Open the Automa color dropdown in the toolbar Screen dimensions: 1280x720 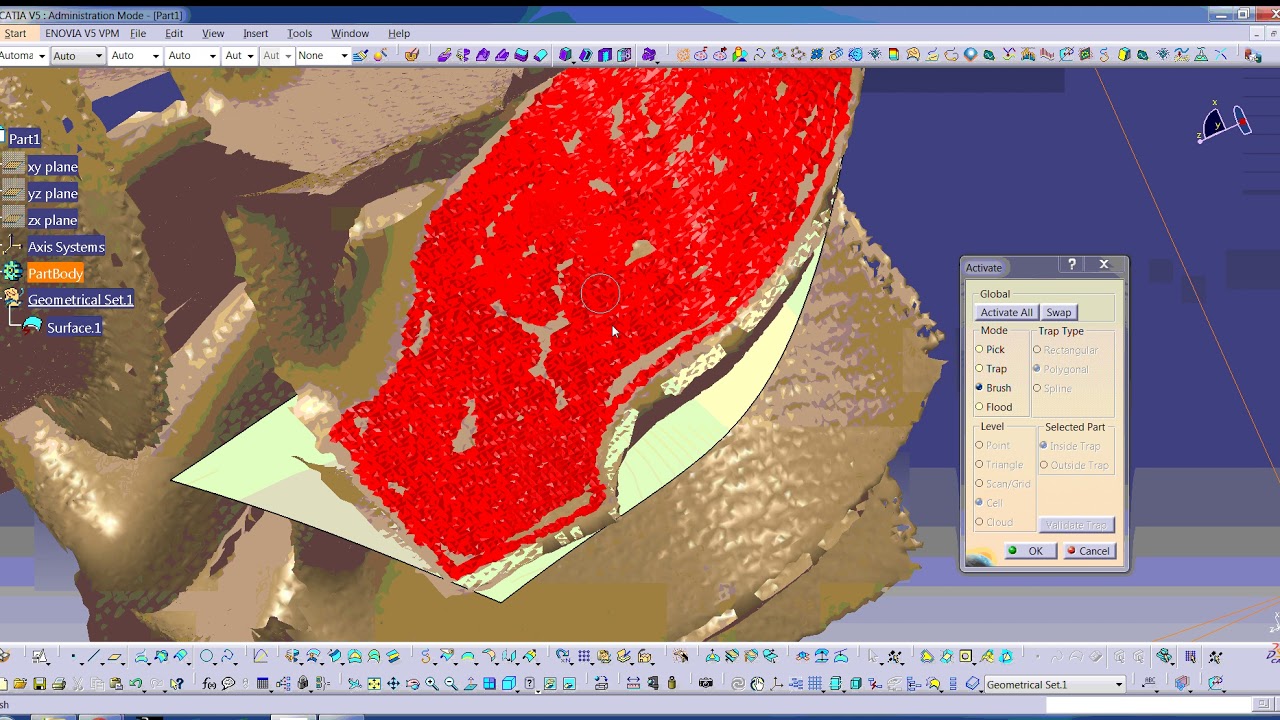click(22, 55)
